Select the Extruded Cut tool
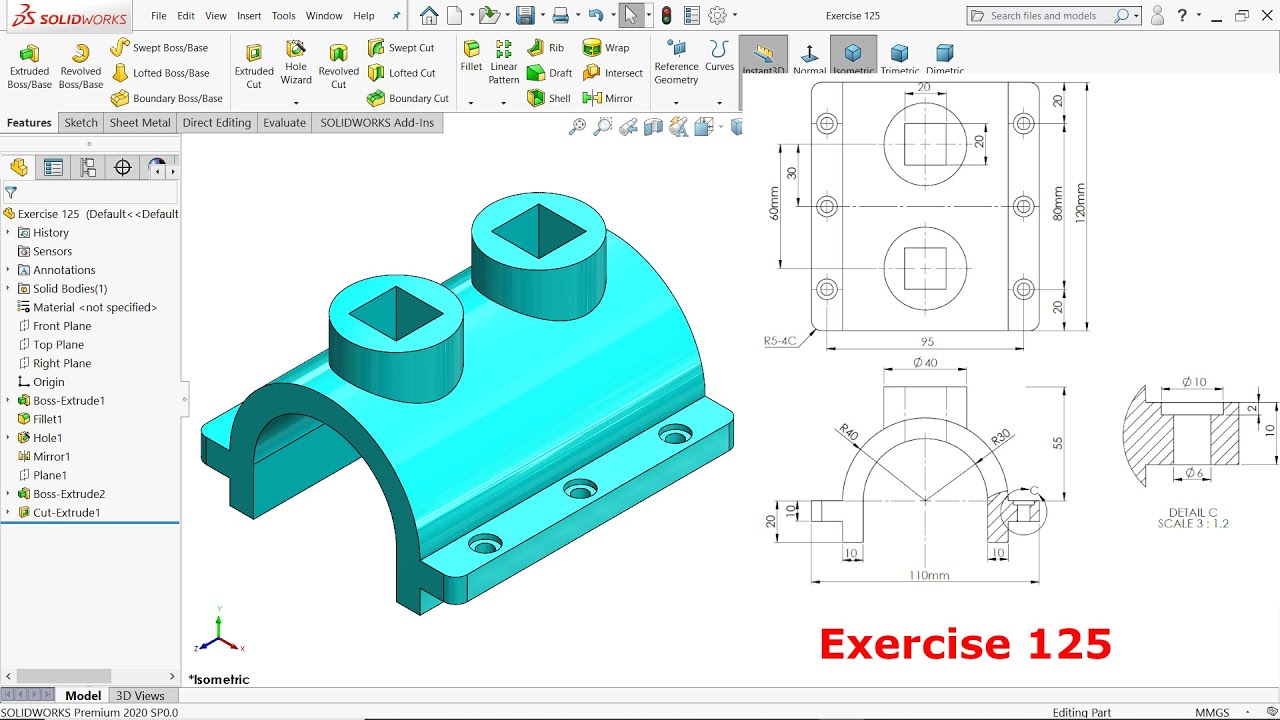 point(254,67)
